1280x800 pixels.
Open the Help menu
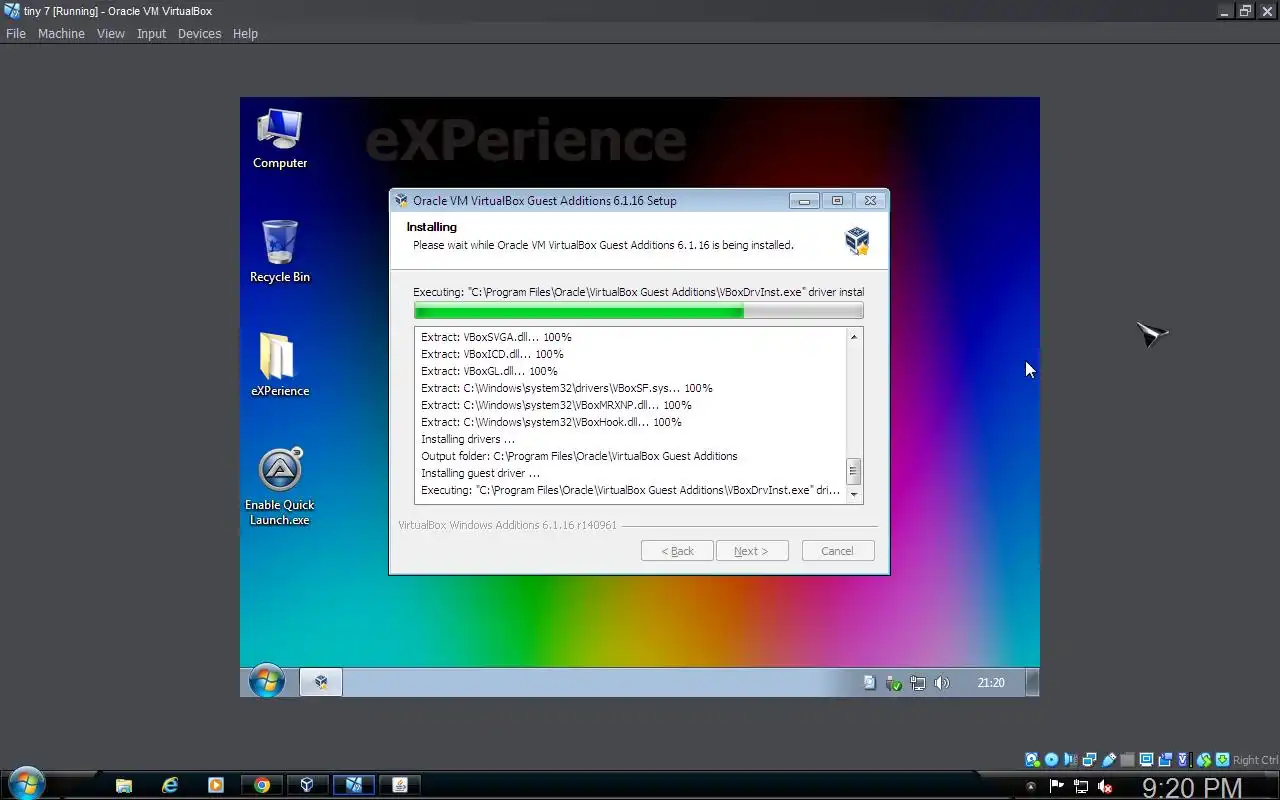[x=245, y=33]
